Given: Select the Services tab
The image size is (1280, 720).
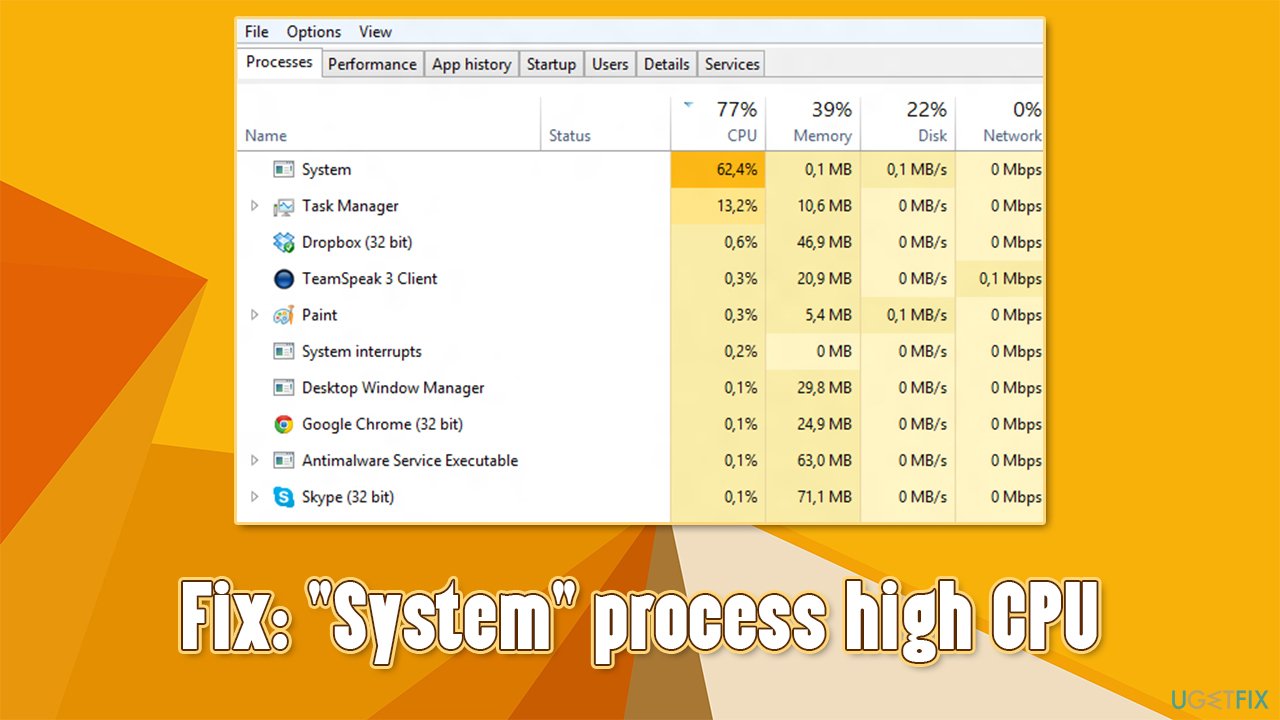Looking at the screenshot, I should [731, 63].
